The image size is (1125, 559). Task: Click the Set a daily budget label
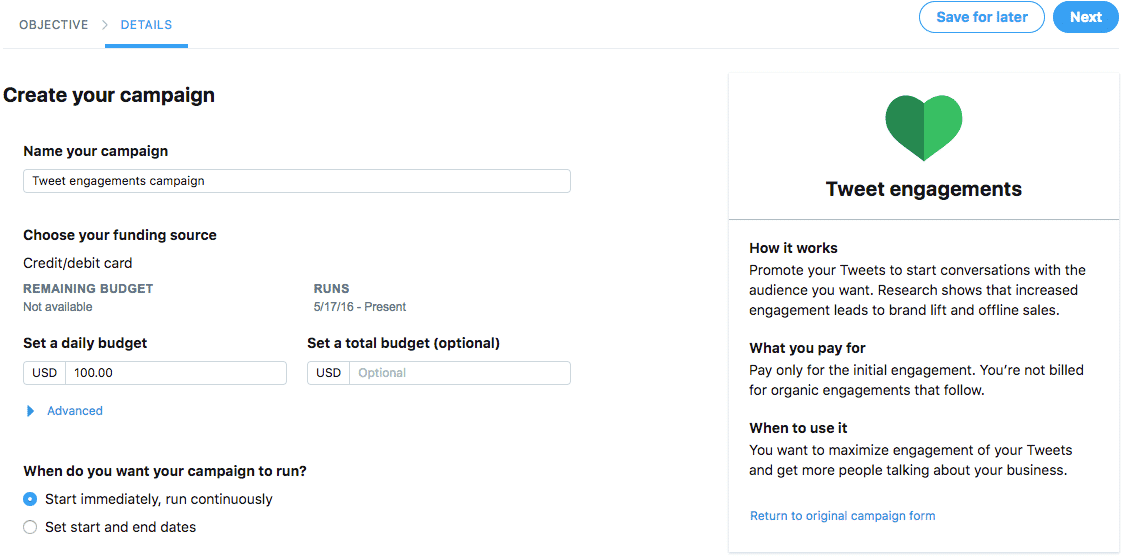[85, 343]
